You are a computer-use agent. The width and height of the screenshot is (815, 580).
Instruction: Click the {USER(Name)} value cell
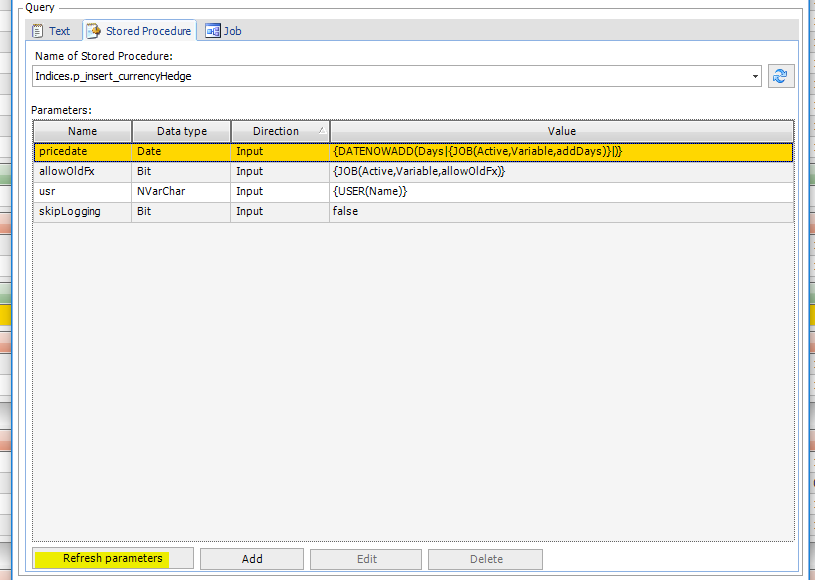click(561, 191)
